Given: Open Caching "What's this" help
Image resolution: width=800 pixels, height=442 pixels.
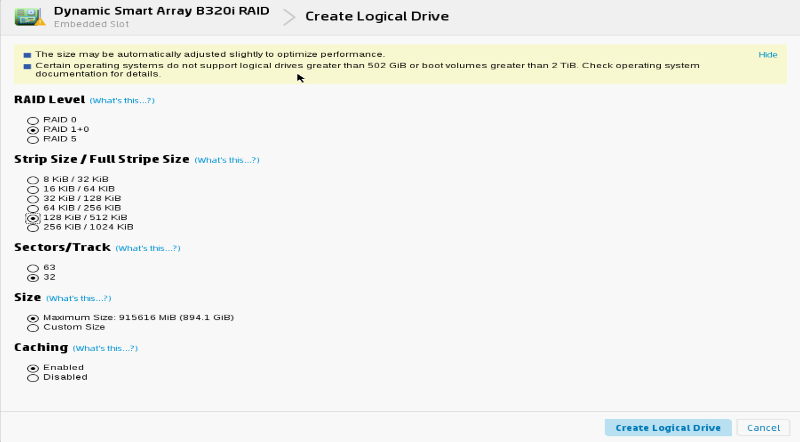Looking at the screenshot, I should [105, 349].
